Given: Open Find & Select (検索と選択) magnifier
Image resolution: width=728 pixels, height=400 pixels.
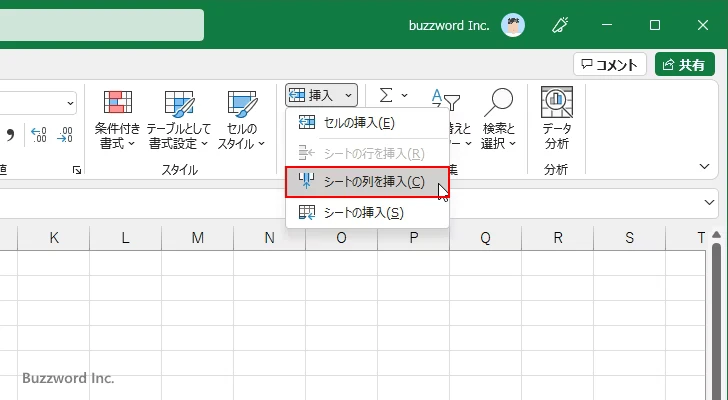Looking at the screenshot, I should pyautogui.click(x=497, y=104).
